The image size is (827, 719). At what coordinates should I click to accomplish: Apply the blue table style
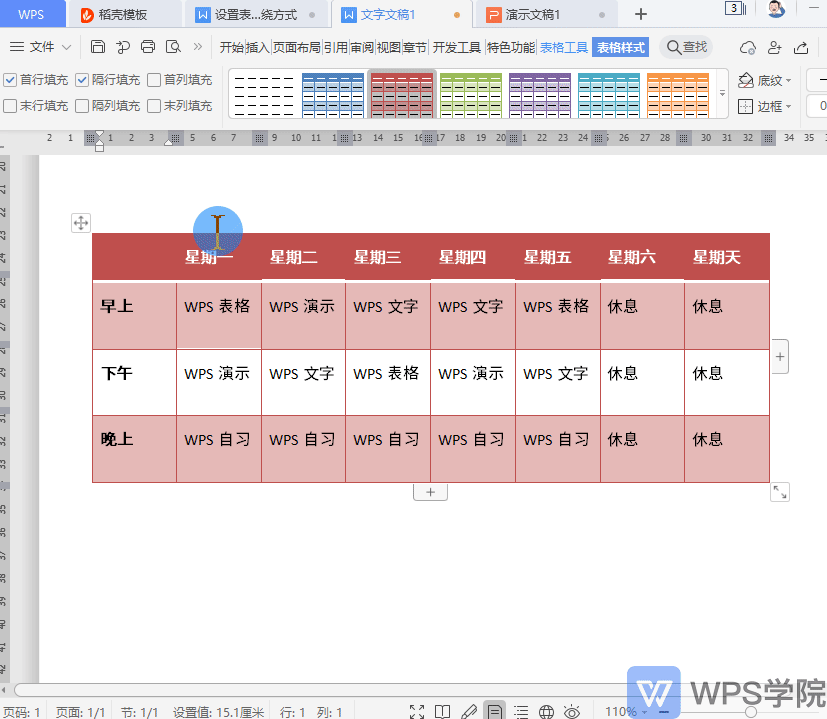click(x=333, y=94)
